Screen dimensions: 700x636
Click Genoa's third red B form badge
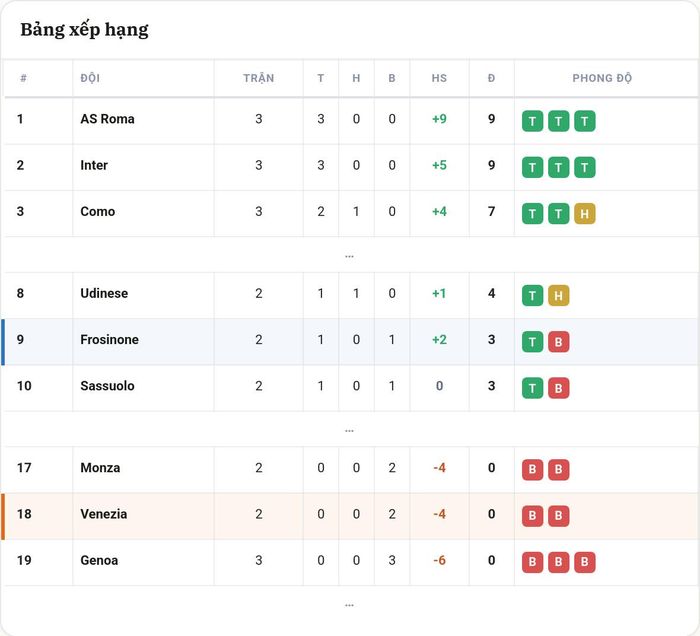(584, 562)
